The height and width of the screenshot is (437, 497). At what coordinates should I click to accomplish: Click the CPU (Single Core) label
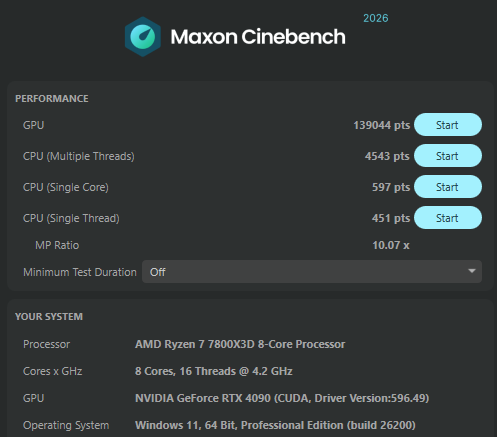tap(66, 187)
